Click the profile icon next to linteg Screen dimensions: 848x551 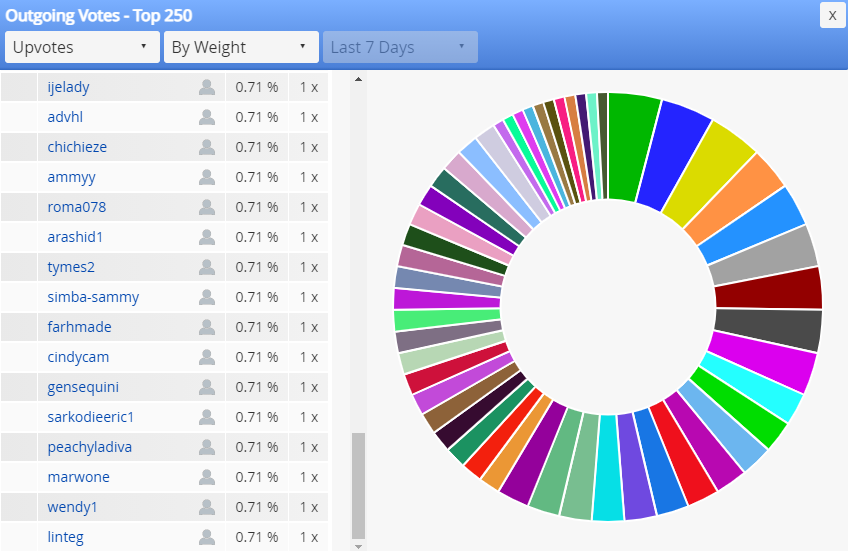pyautogui.click(x=207, y=537)
